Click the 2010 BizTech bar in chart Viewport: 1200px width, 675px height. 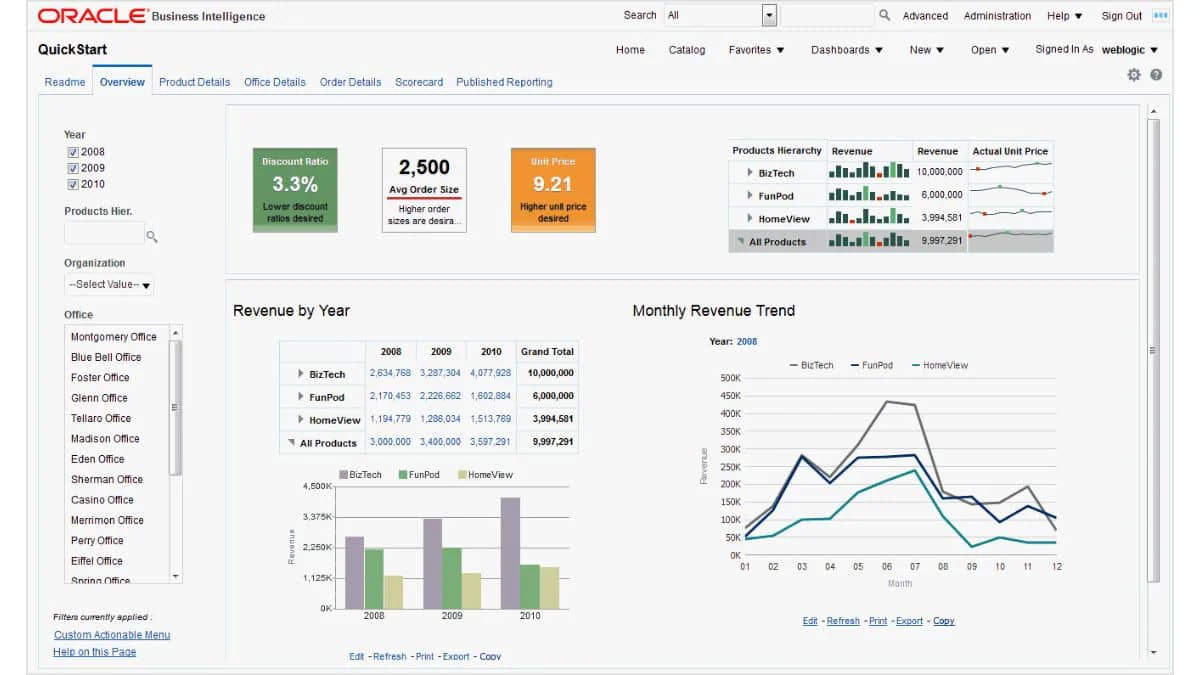pos(510,552)
